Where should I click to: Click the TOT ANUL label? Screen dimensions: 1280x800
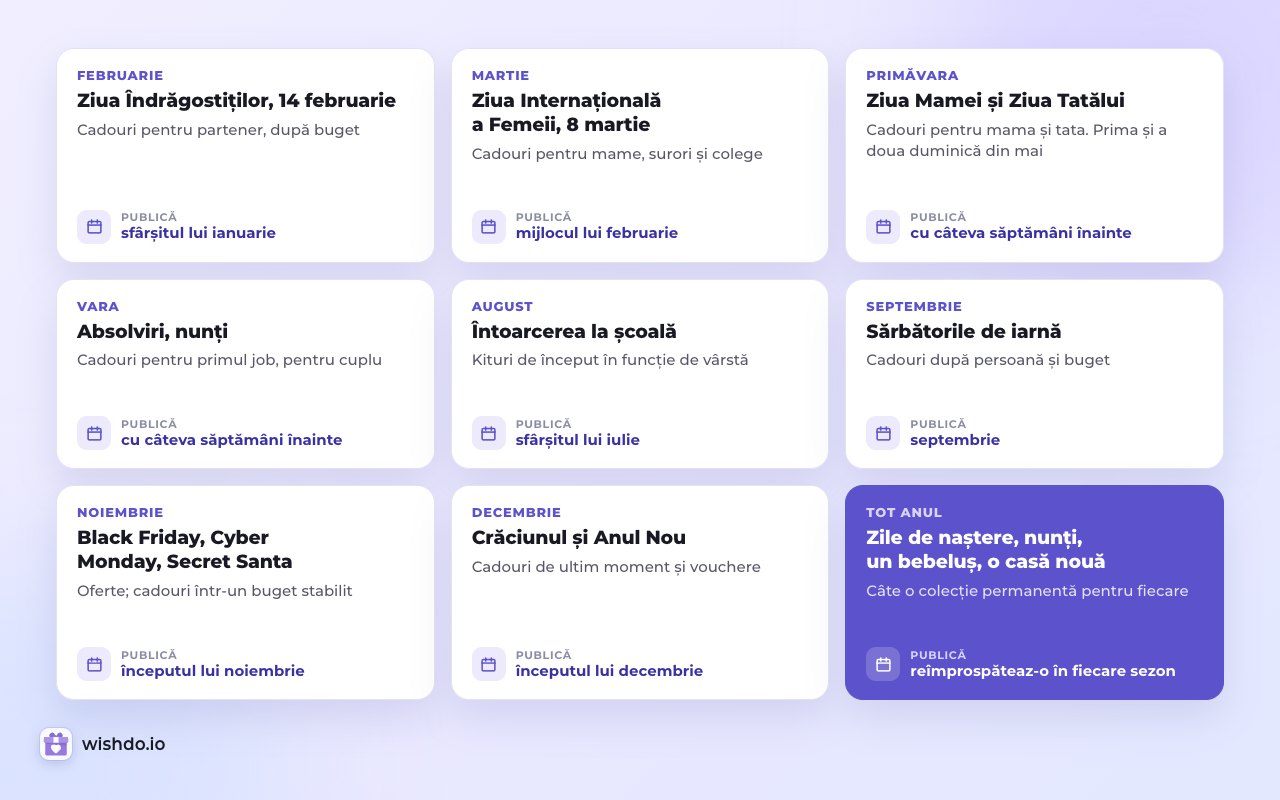click(904, 512)
